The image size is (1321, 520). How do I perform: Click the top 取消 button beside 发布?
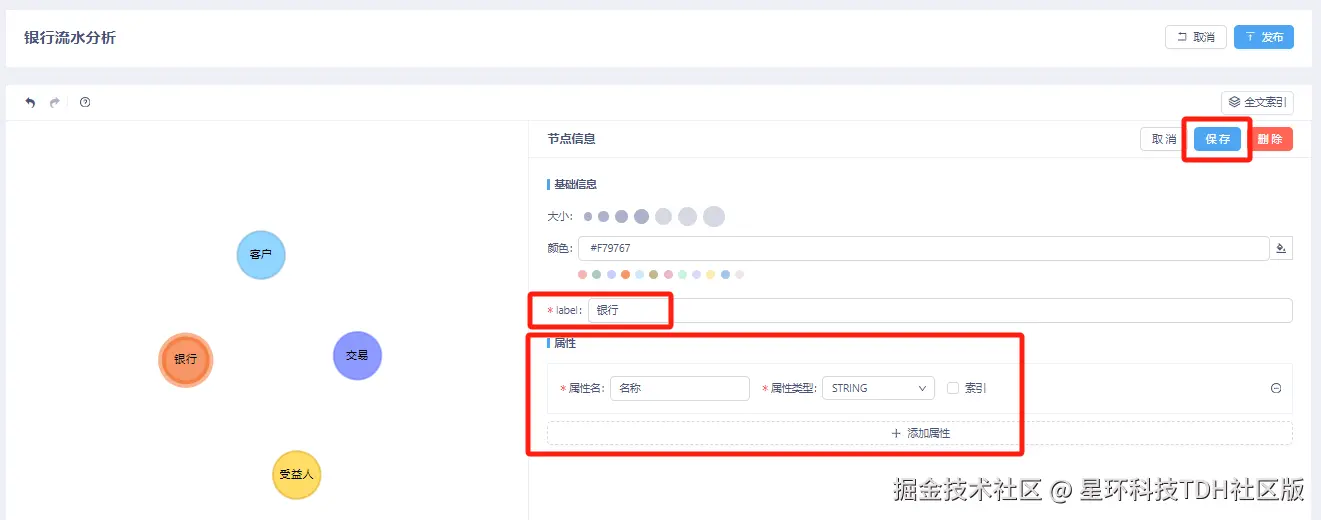pyautogui.click(x=1196, y=37)
